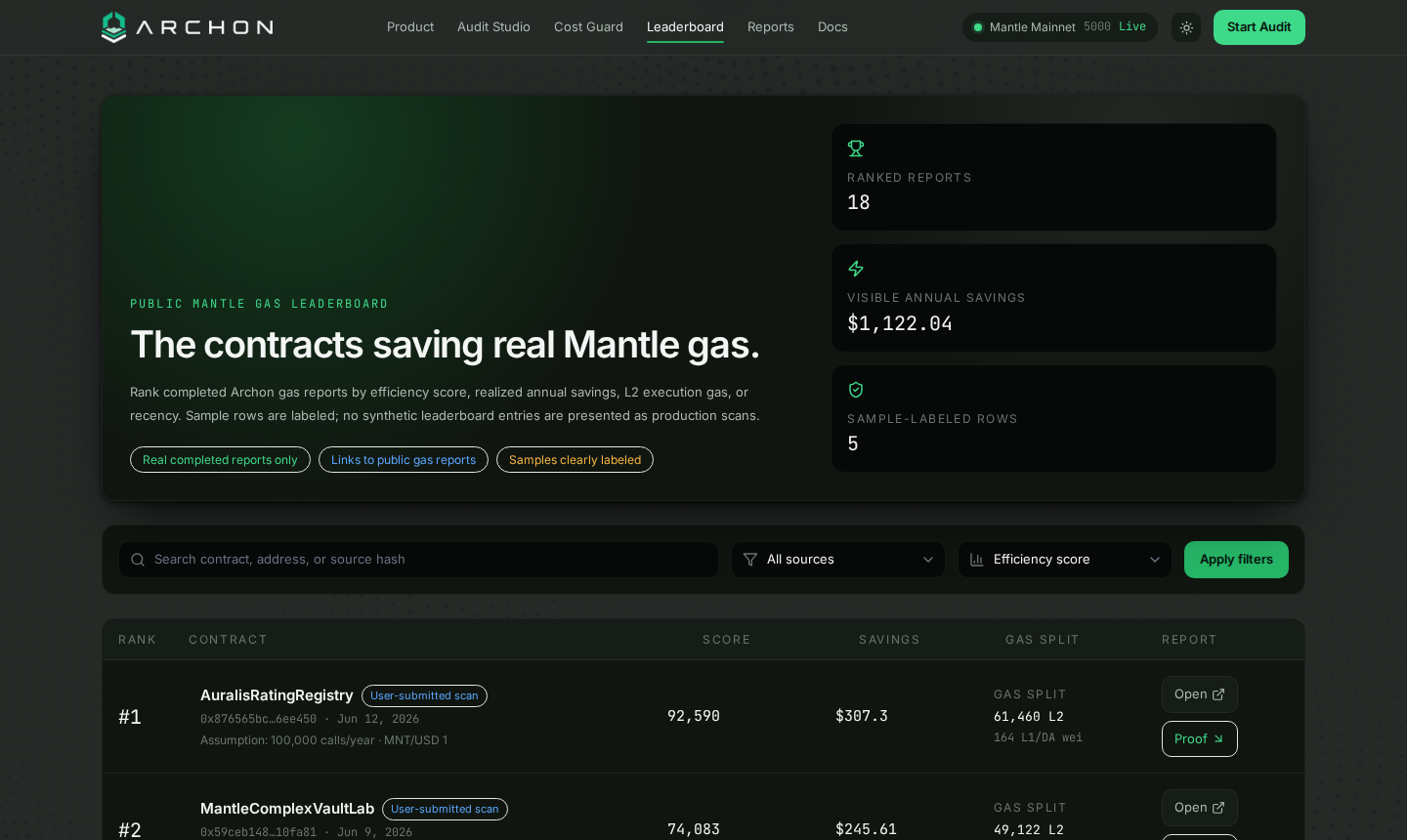Click the Archon logo icon

(x=114, y=27)
